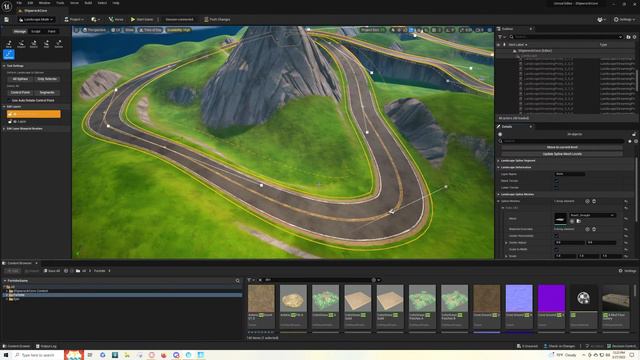The height and width of the screenshot is (360, 640).
Task: Open the add content icon dropdown
Action: tap(96, 20)
